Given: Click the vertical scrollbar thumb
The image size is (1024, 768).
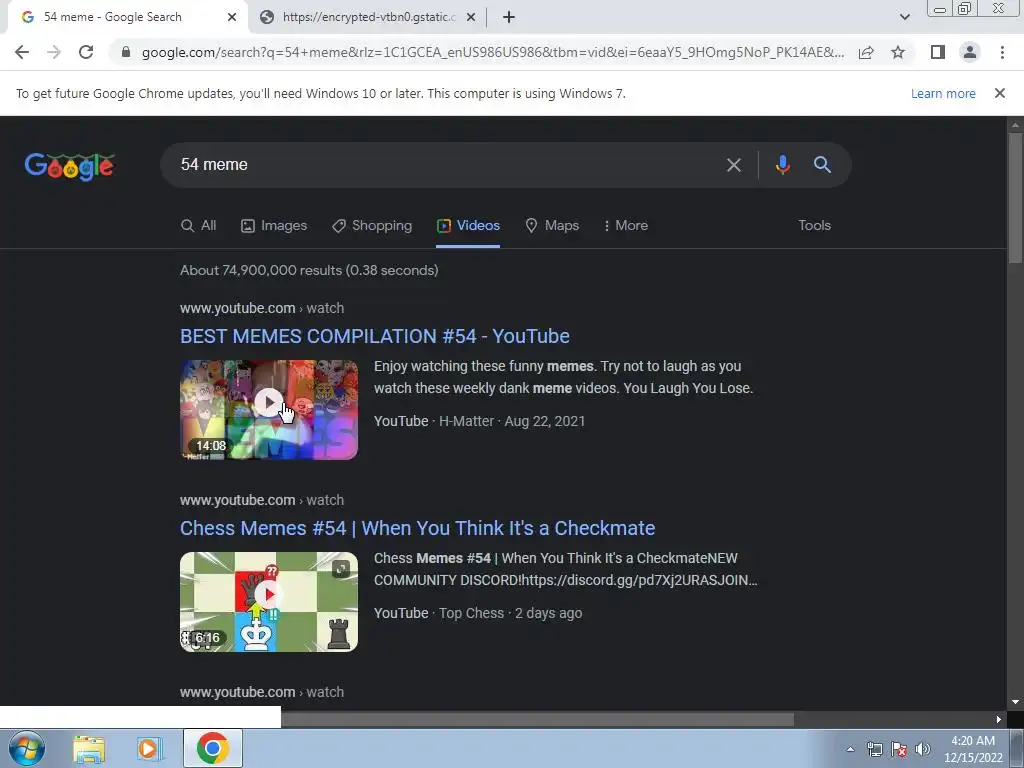Looking at the screenshot, I should 1015,198.
